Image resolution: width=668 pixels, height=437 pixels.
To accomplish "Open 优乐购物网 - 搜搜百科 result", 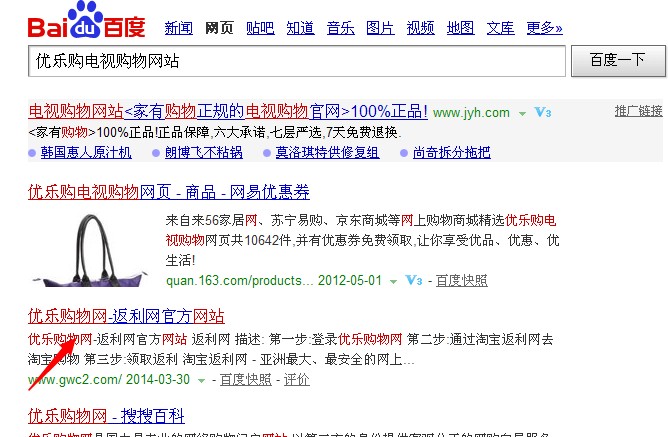I will (x=106, y=416).
